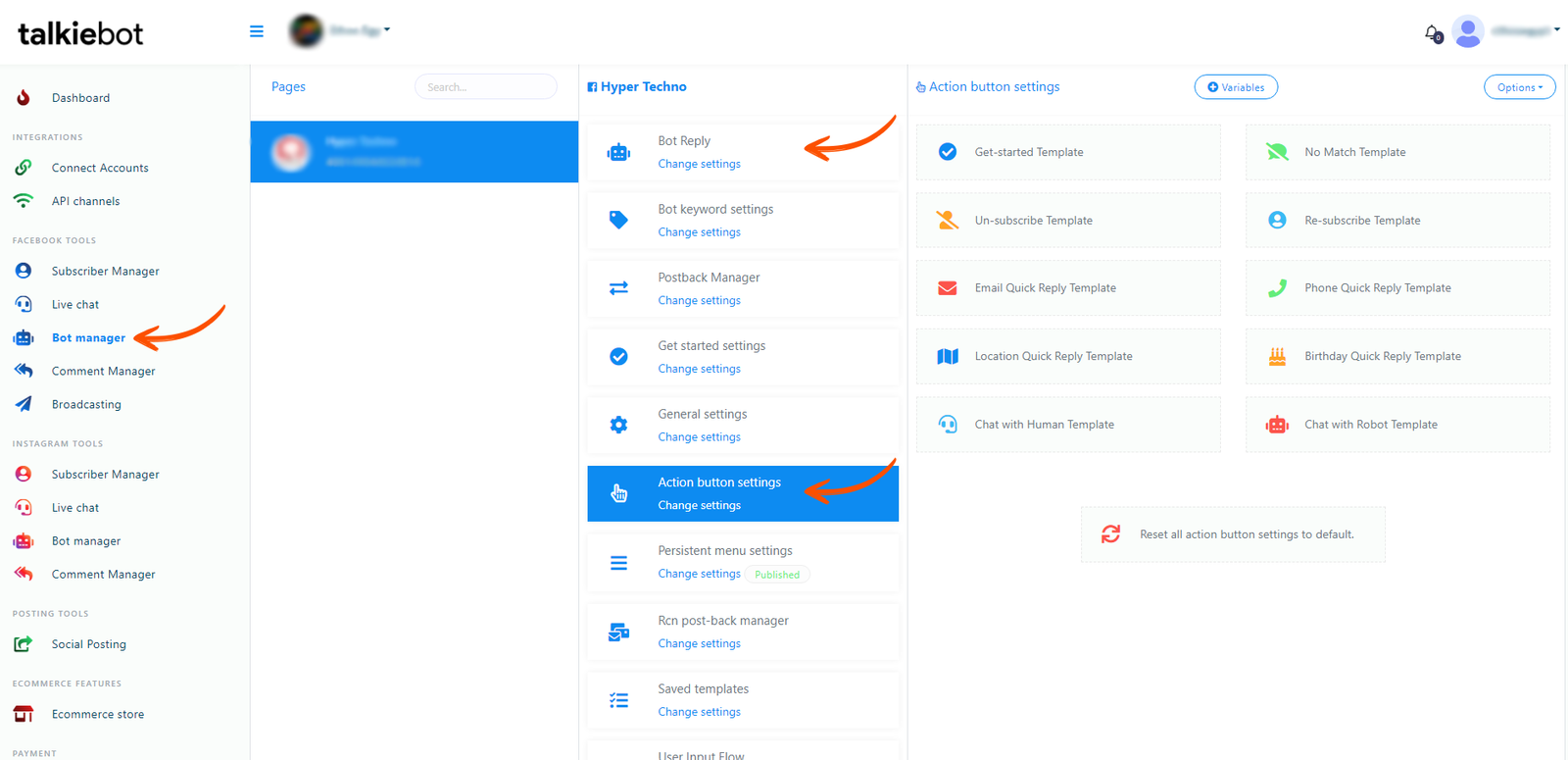Click the Facebook Live chat headset icon
Image resolution: width=1568 pixels, height=760 pixels.
tap(24, 304)
